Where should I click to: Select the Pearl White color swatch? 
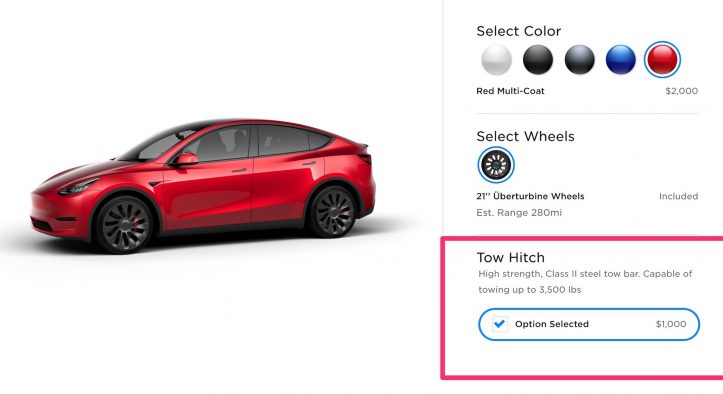tap(496, 60)
